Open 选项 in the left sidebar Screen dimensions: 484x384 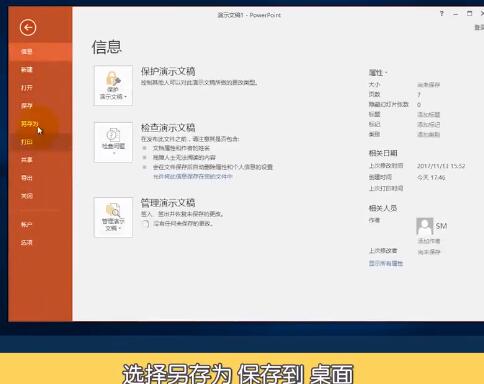[x=40, y=243]
